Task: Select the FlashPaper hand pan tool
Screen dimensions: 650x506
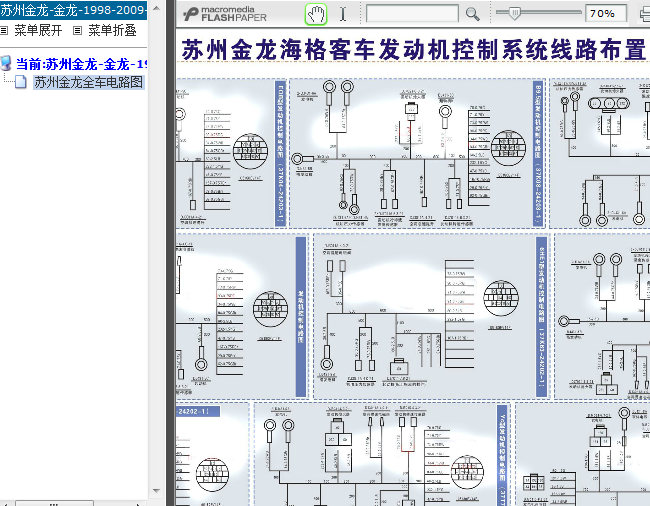Action: (x=316, y=14)
